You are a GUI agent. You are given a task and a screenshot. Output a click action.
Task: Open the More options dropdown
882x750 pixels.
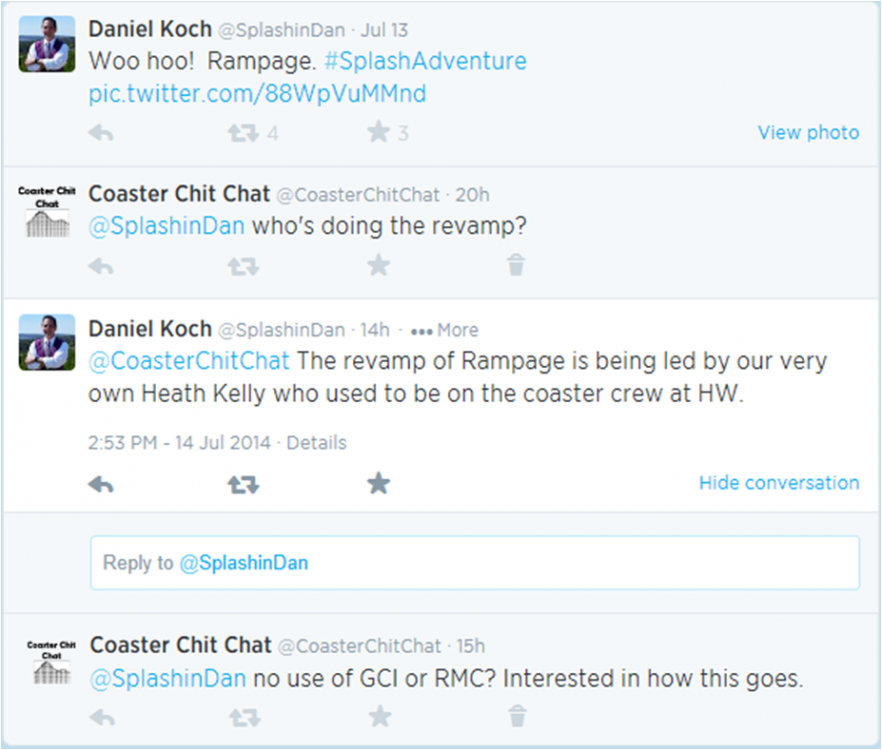445,330
